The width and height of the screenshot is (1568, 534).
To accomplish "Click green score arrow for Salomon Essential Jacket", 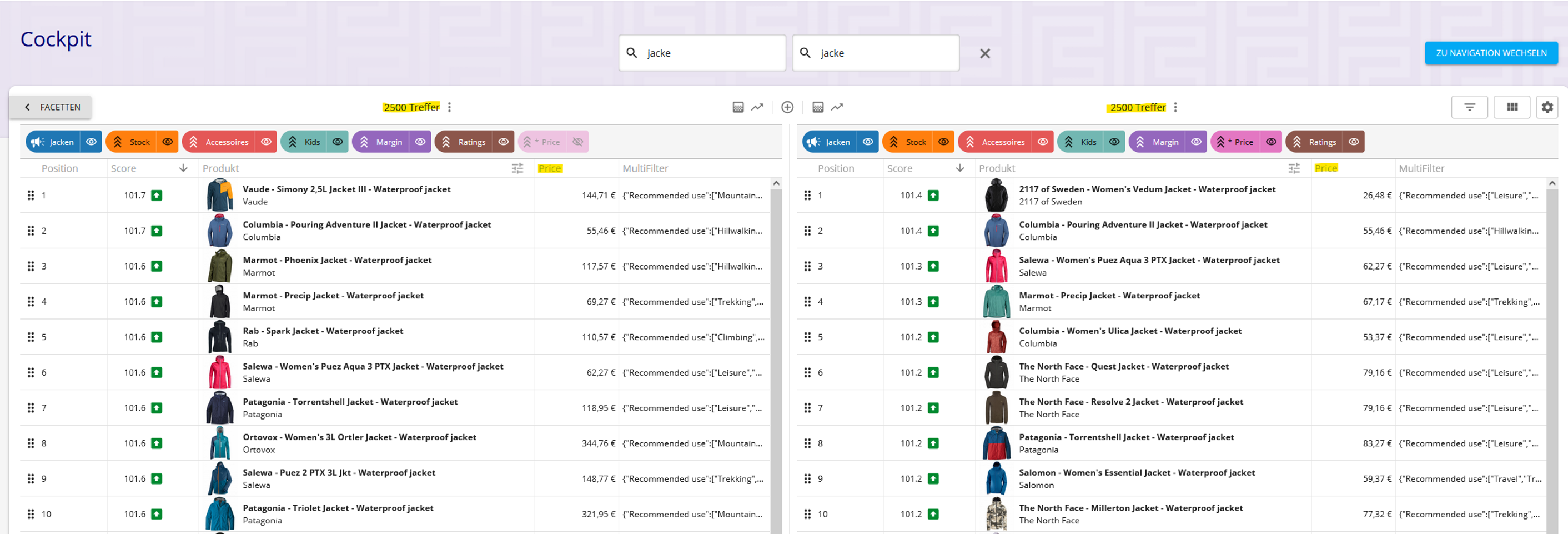I will [933, 478].
